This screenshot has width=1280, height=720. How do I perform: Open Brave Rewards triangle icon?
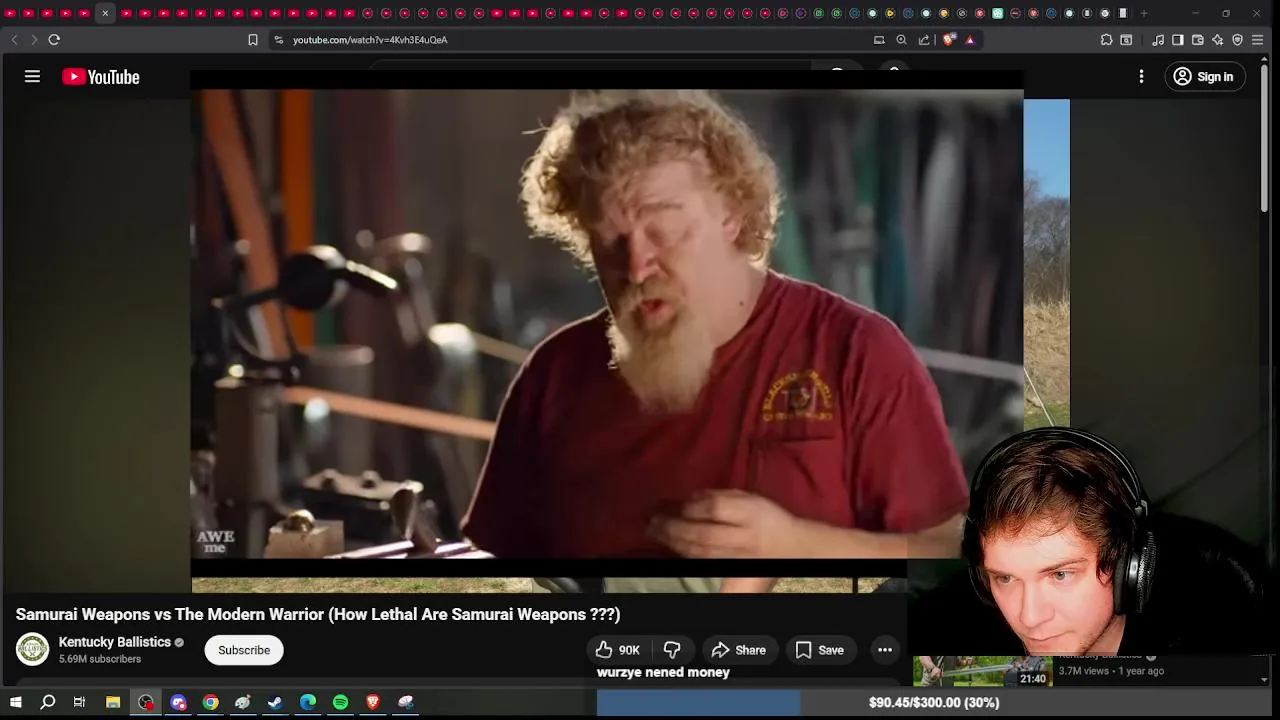(970, 40)
